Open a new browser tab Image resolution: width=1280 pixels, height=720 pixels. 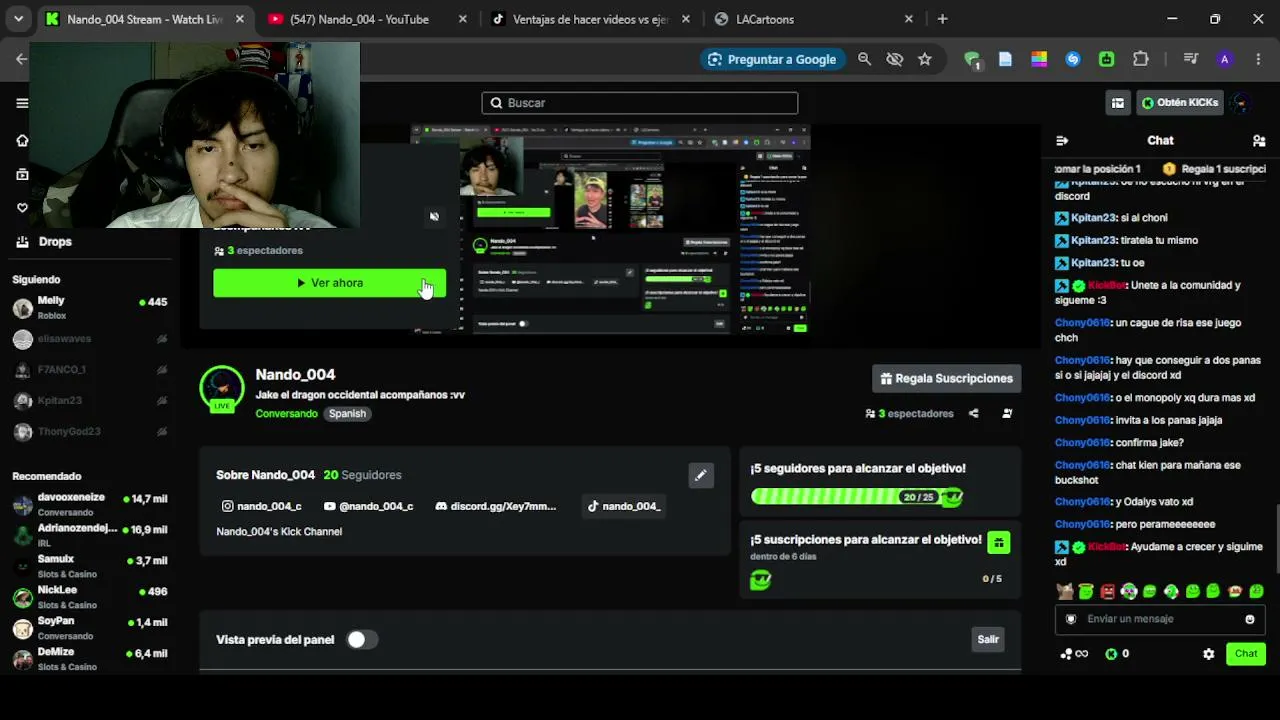pos(942,19)
